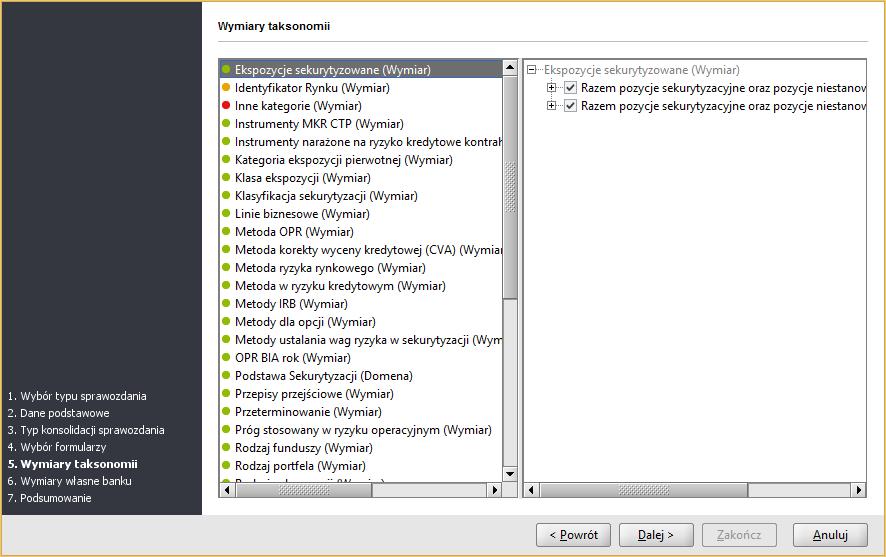Select Metody dla opcji (Wymiar)
886x557 pixels.
pos(361,322)
